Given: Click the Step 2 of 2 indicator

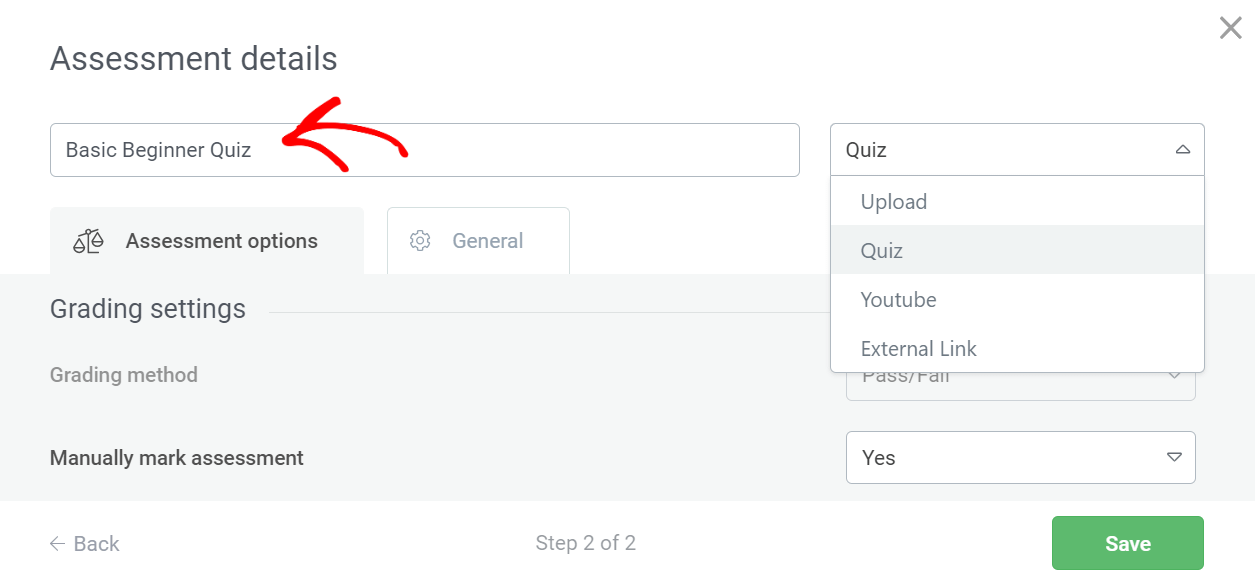Looking at the screenshot, I should coord(585,543).
